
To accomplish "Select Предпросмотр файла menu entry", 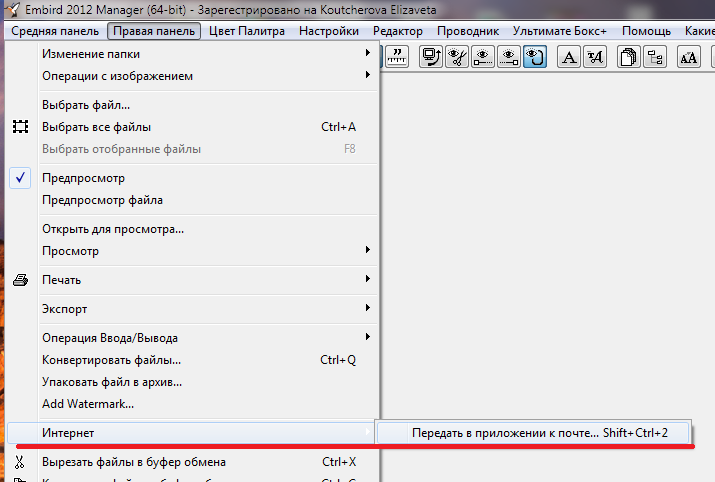I will pyautogui.click(x=192, y=200).
